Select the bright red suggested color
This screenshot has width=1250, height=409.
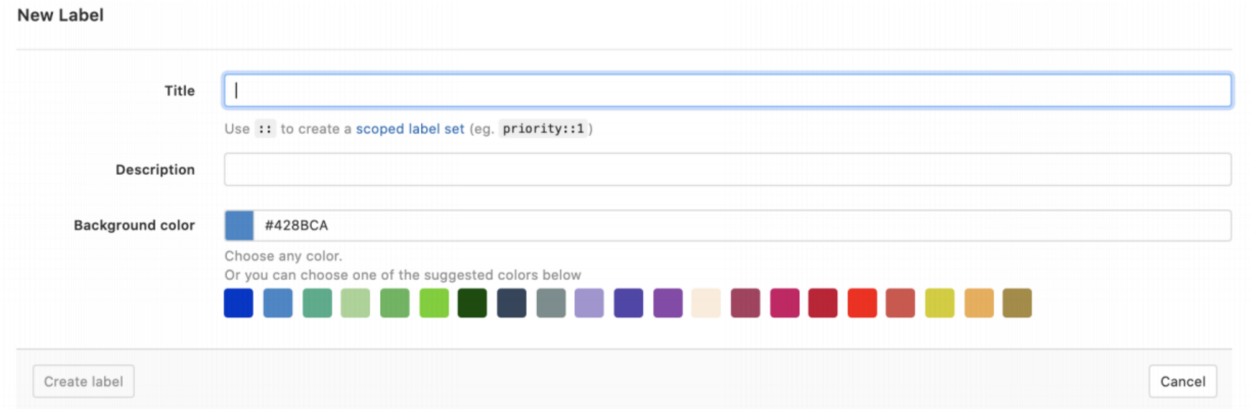(862, 303)
